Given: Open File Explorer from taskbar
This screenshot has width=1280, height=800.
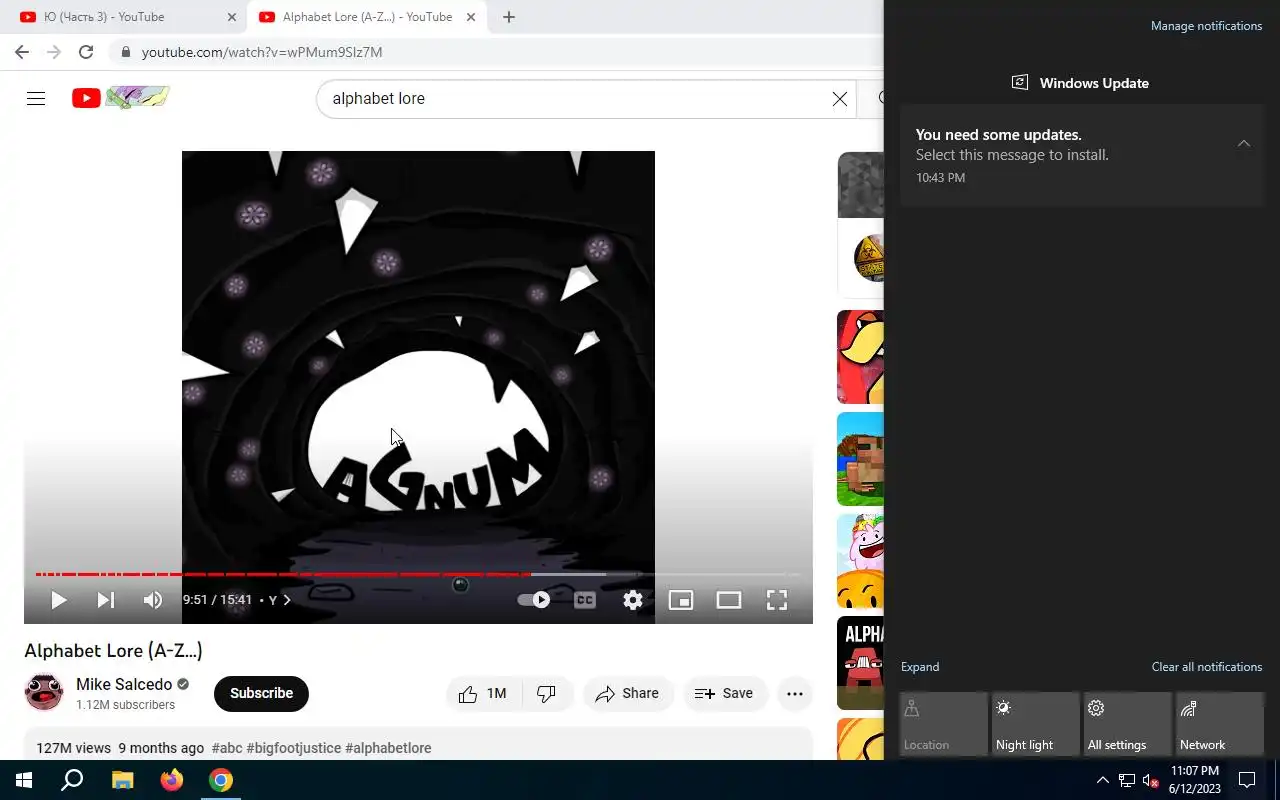Looking at the screenshot, I should pos(122,780).
